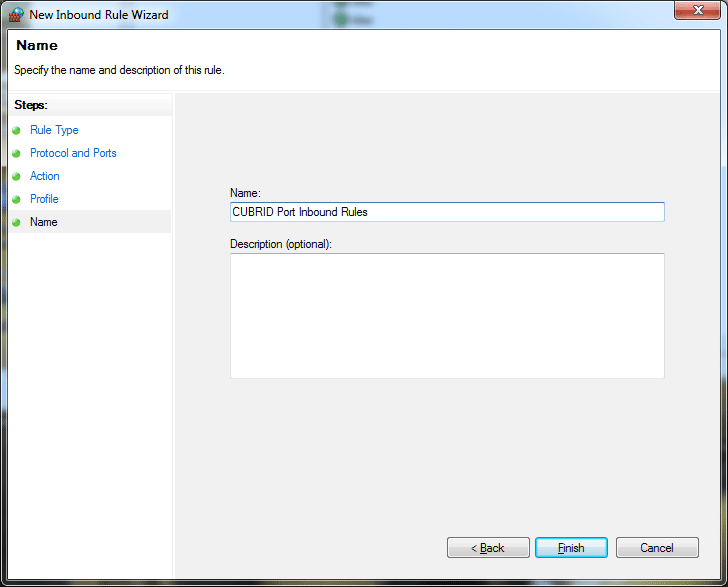Click the "Steps:" sidebar heading

click(x=31, y=105)
